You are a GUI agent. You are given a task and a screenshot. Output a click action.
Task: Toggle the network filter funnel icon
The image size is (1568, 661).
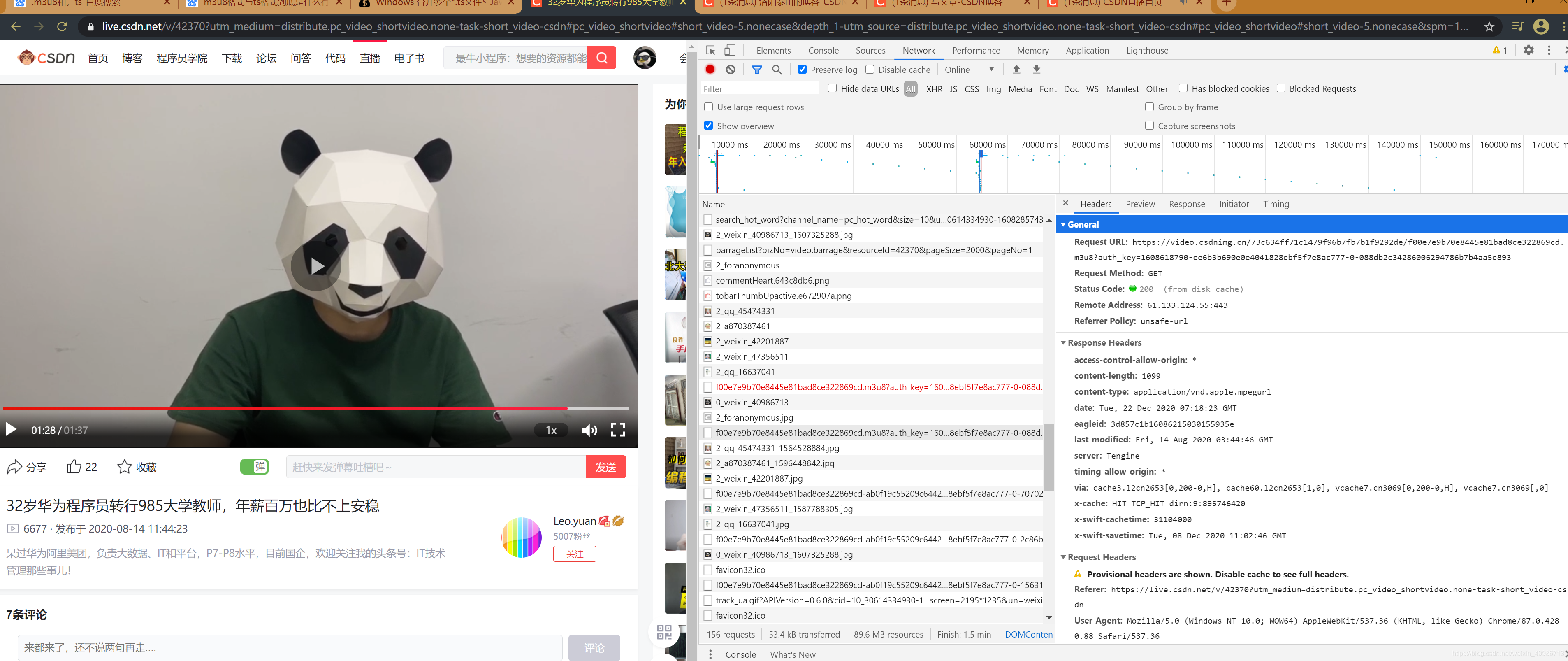tap(756, 70)
